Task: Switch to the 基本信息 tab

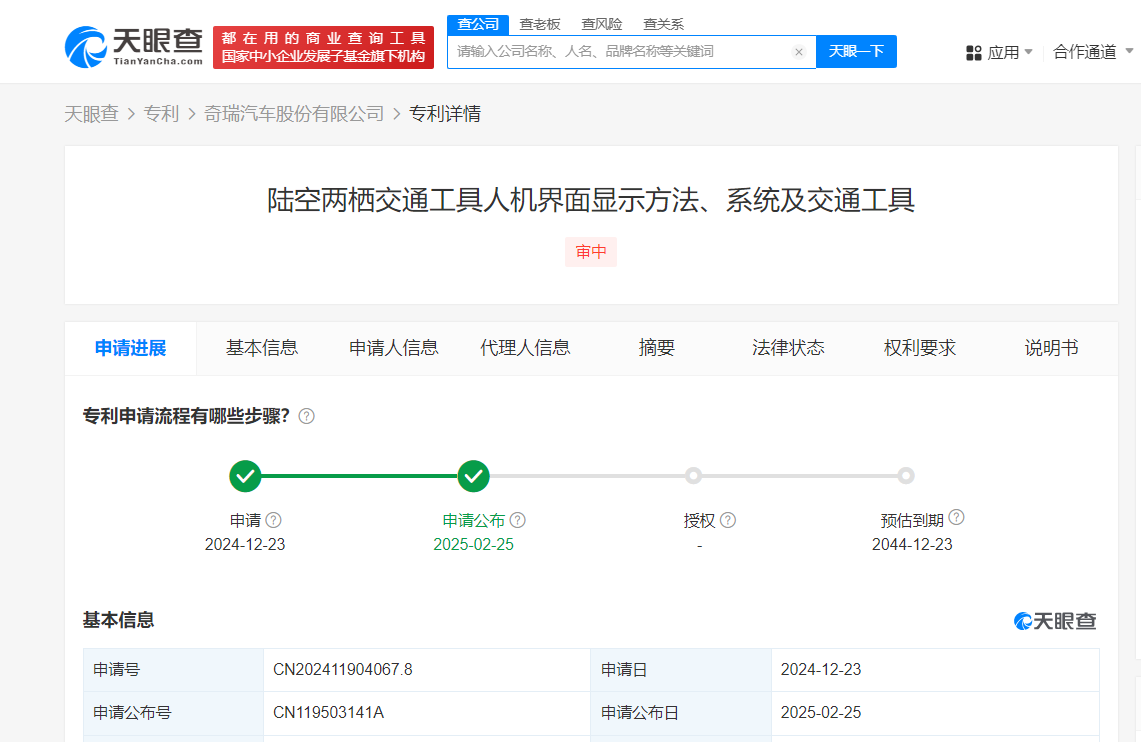Action: (x=262, y=348)
